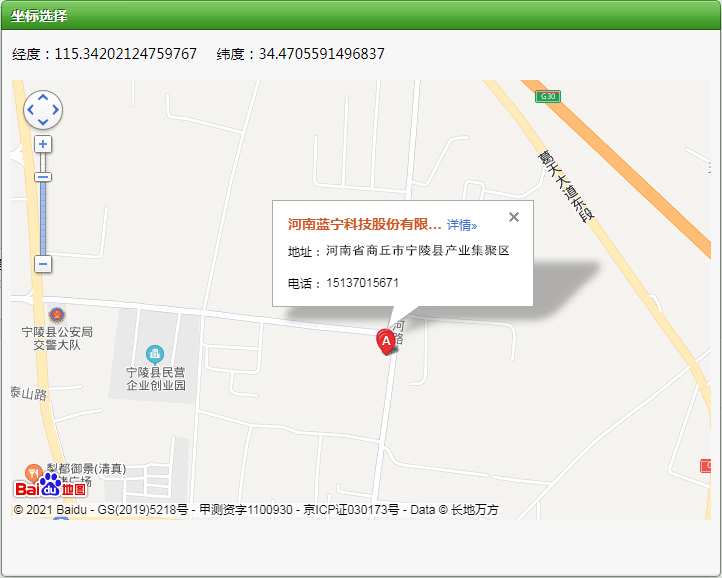
Task: Click the 经度 longitude value text
Action: 125,54
